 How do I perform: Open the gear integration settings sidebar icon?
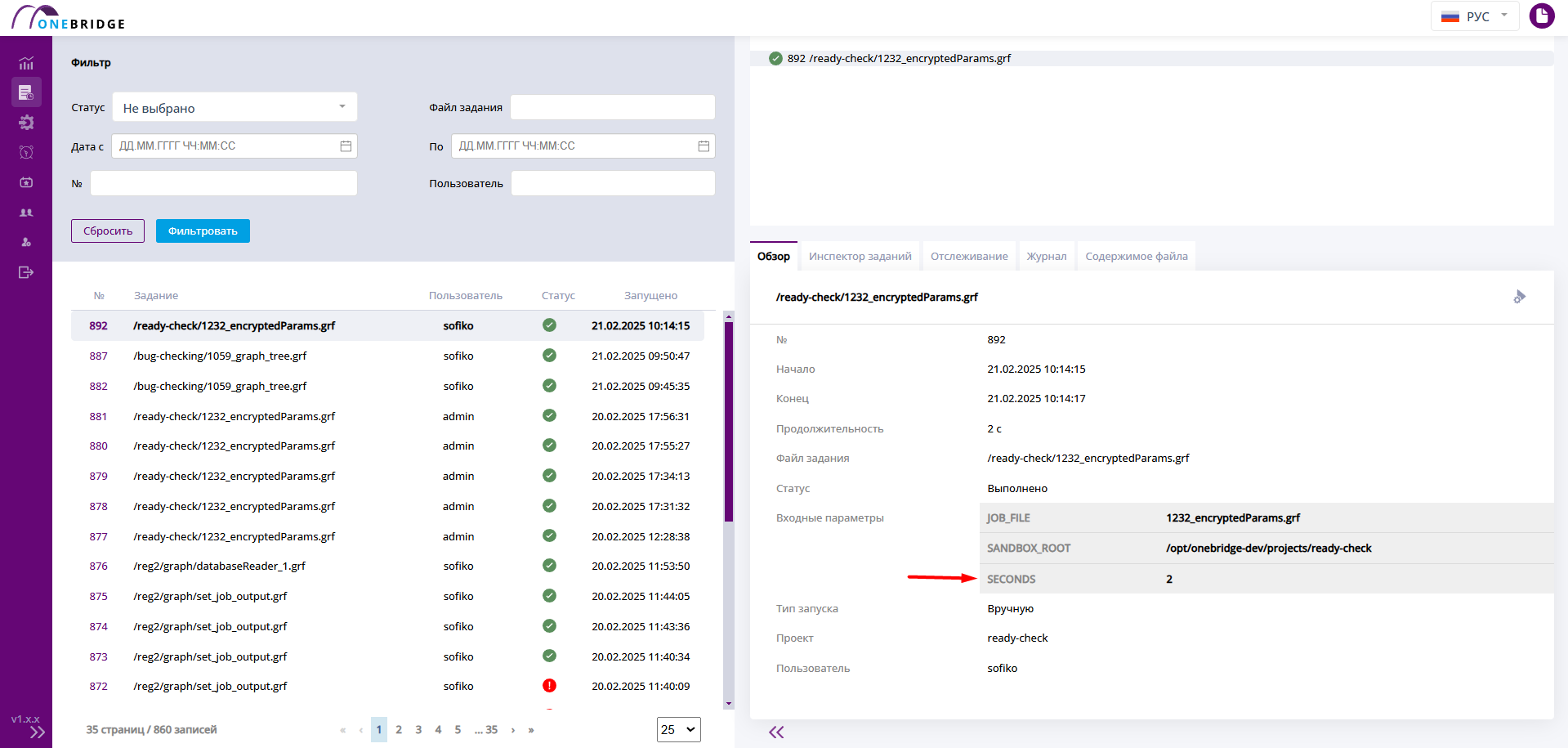[26, 123]
